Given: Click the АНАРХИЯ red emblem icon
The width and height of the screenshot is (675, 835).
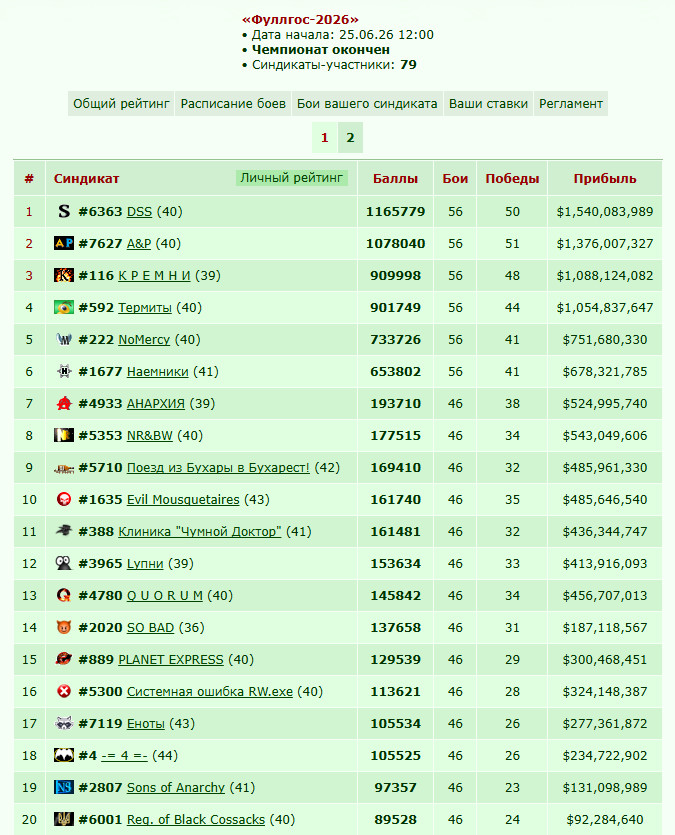Looking at the screenshot, I should (x=64, y=403).
